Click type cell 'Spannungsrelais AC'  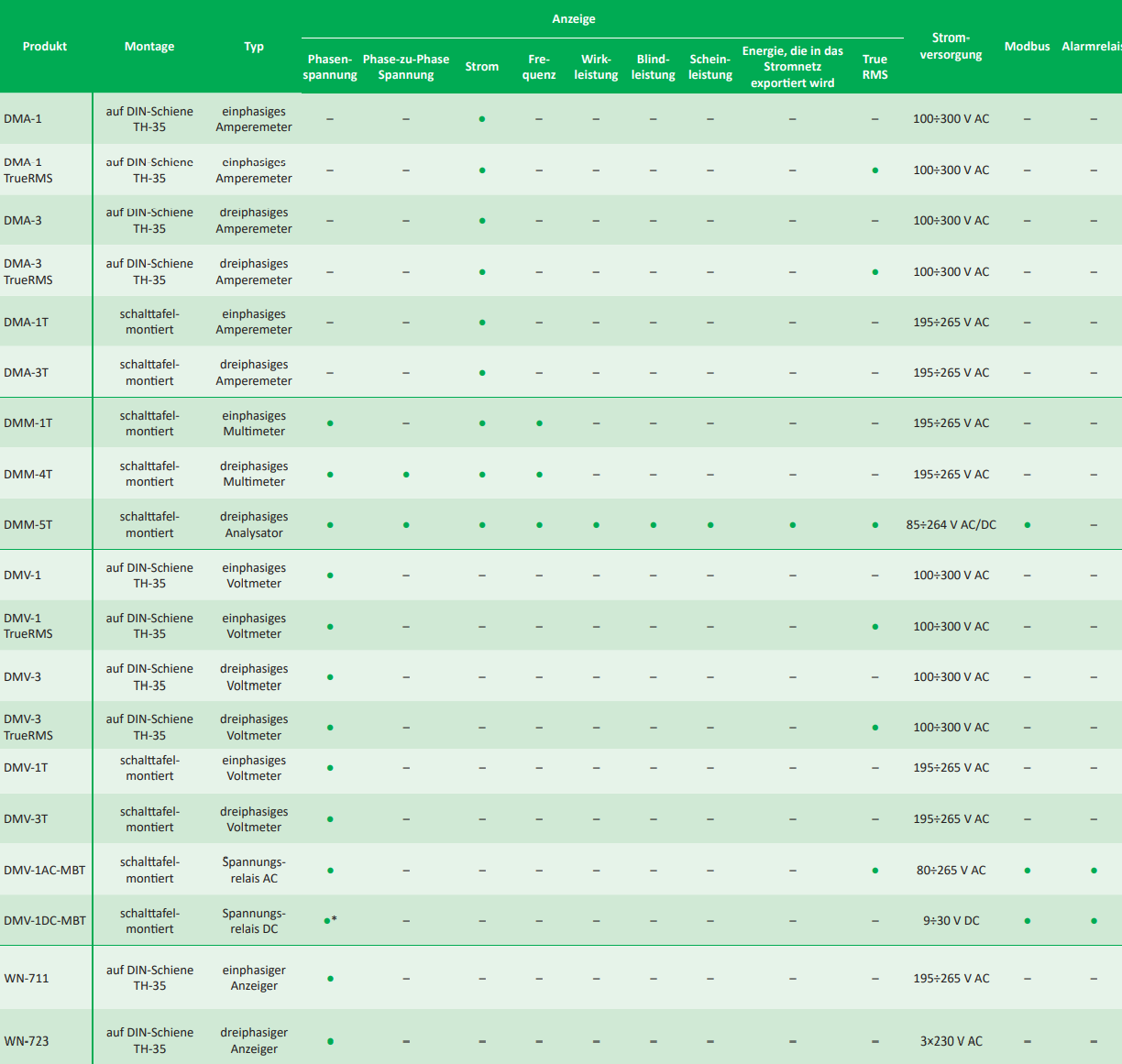pos(254,871)
